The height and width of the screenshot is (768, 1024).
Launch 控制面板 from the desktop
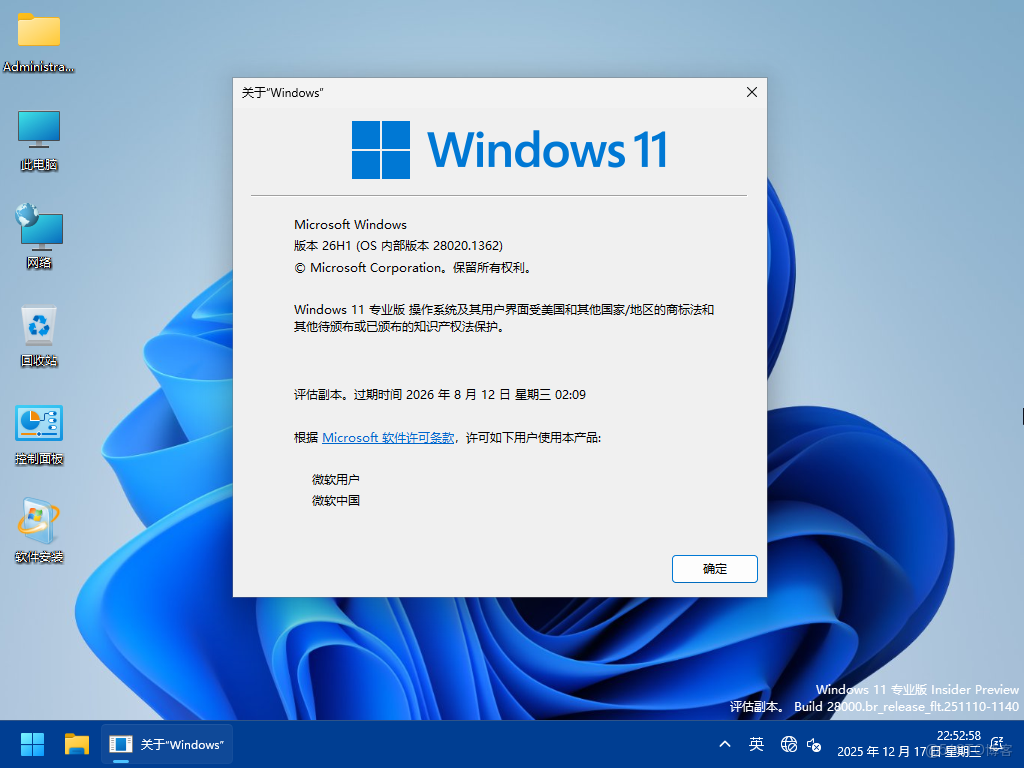pyautogui.click(x=38, y=420)
